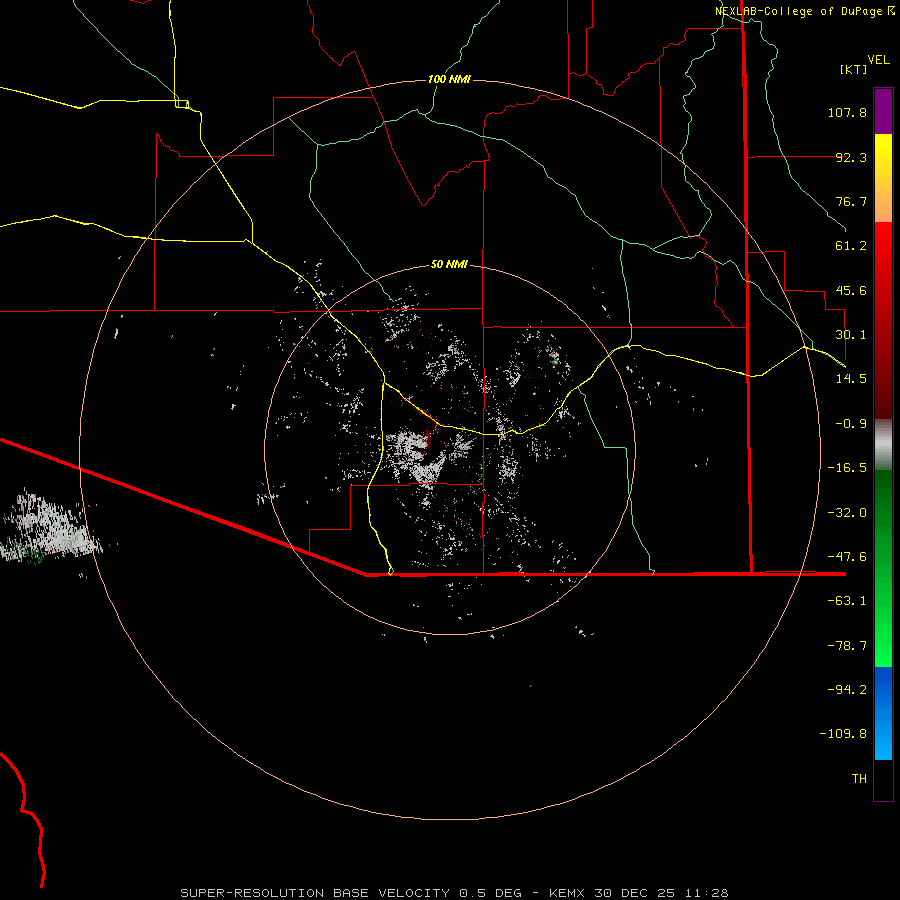900x900 pixels.
Task: Click the VEL legend title
Action: (878, 60)
